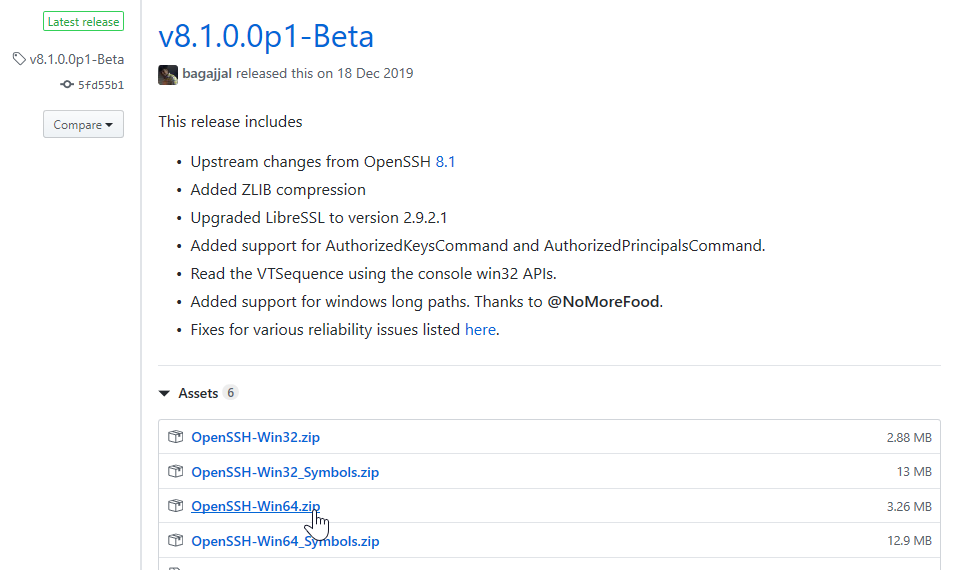The height and width of the screenshot is (570, 956).
Task: Click the Latest release badge
Action: [x=84, y=21]
